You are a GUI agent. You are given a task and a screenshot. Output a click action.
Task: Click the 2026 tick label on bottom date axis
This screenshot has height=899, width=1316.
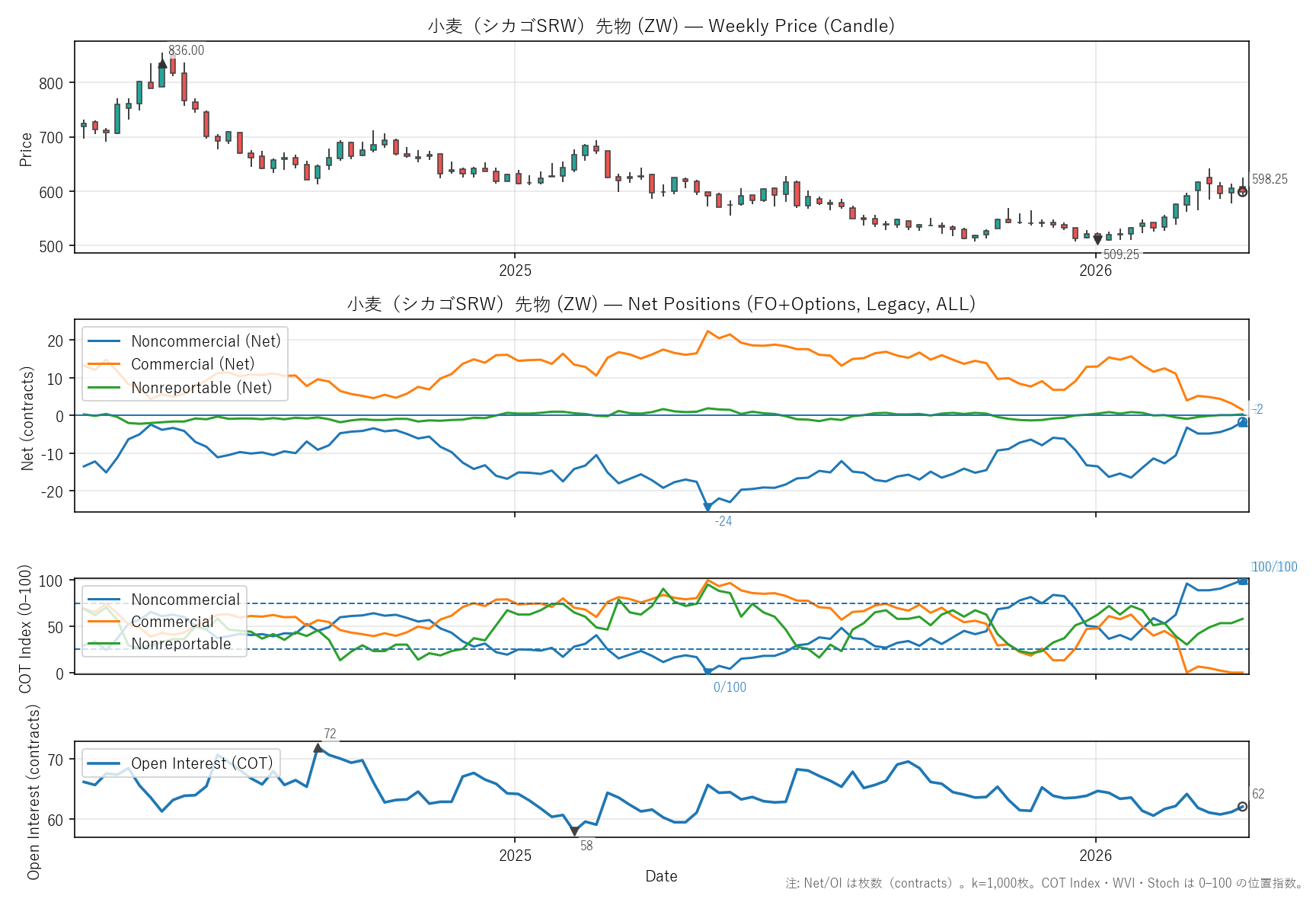[1095, 856]
